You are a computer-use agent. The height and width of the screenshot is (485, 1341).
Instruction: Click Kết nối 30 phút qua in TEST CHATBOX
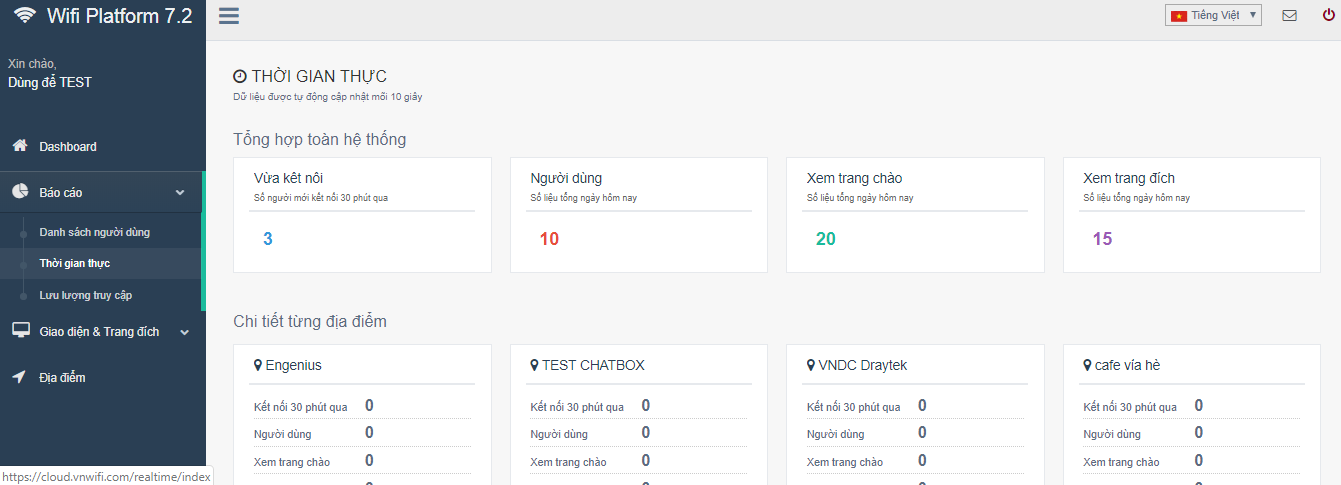[577, 407]
